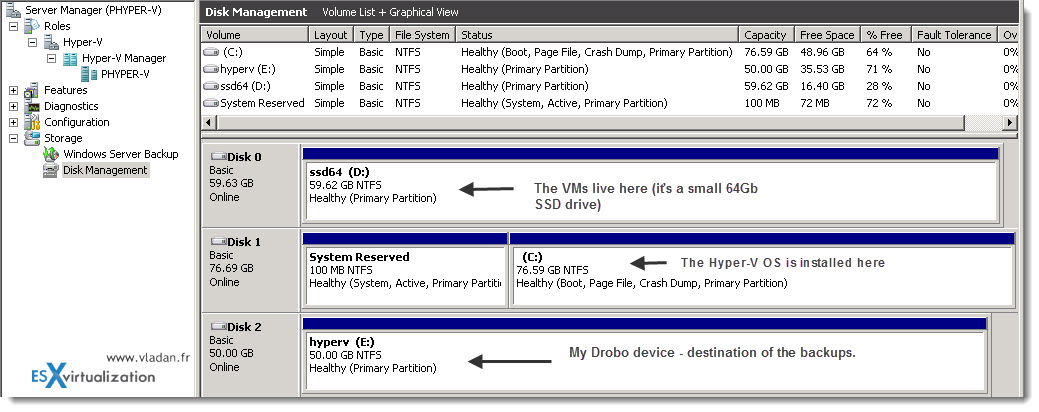
Task: Collapse the Roles tree node
Action: tap(13, 26)
